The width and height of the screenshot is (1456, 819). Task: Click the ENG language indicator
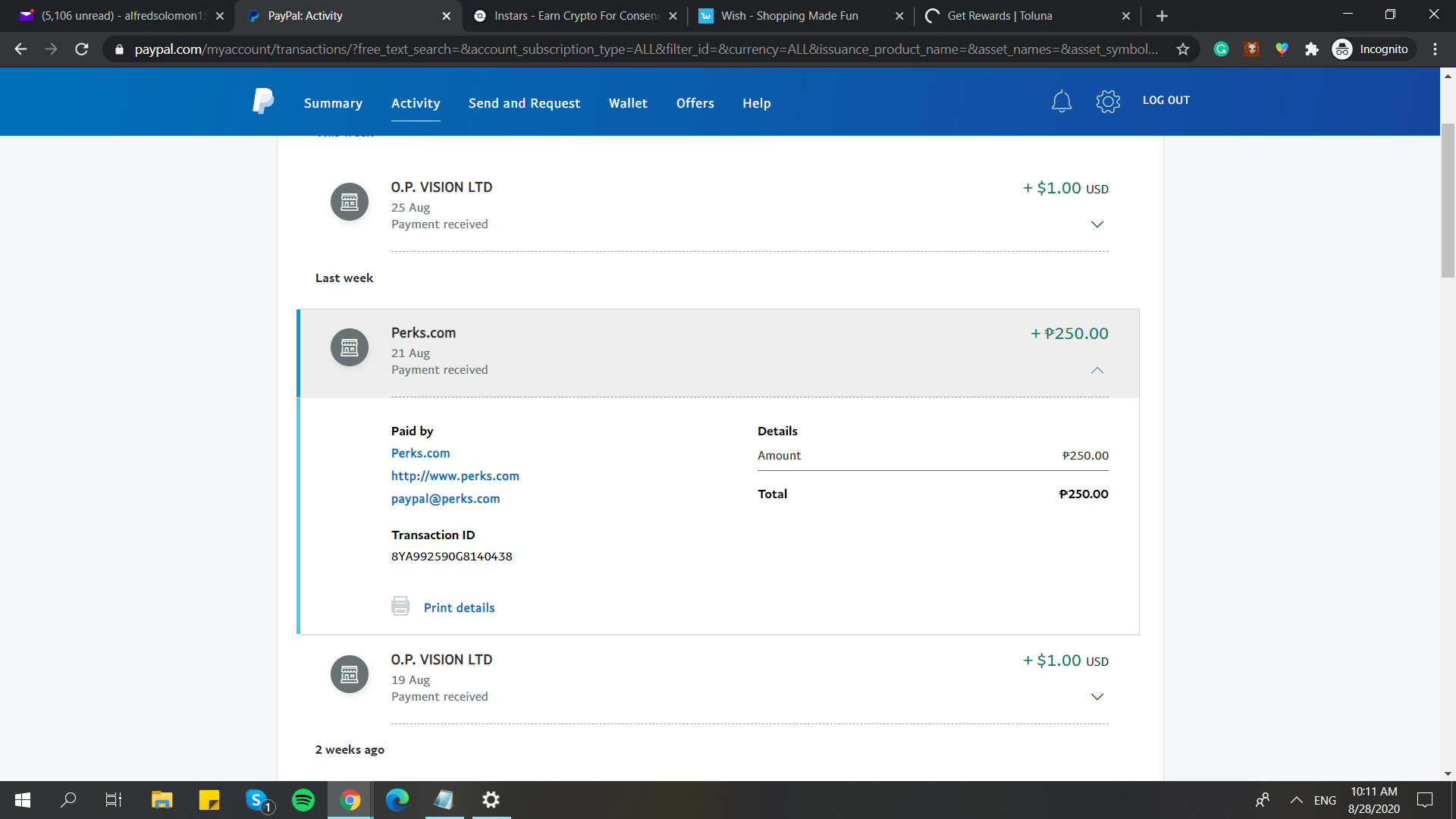point(1325,800)
